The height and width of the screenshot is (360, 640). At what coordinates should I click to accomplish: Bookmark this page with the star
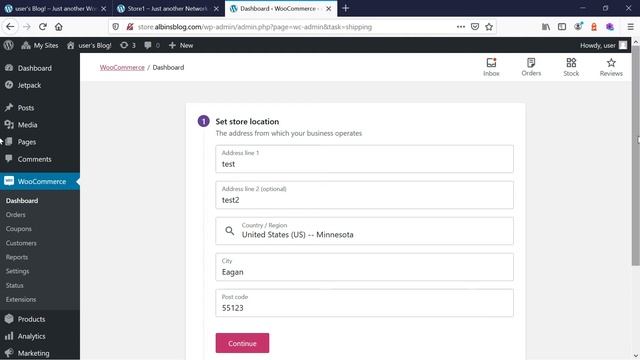[489, 27]
